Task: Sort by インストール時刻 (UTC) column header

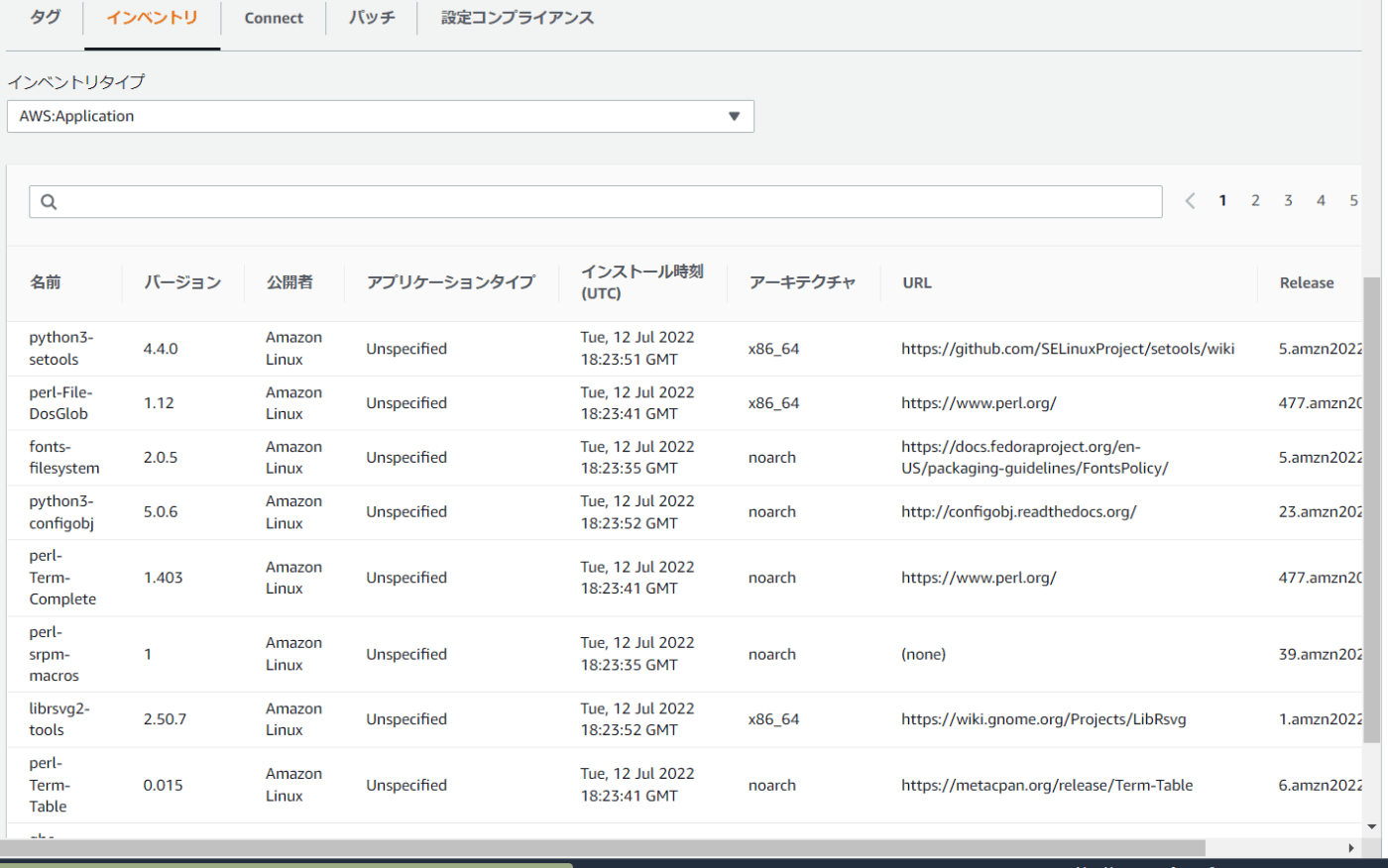Action: (642, 282)
